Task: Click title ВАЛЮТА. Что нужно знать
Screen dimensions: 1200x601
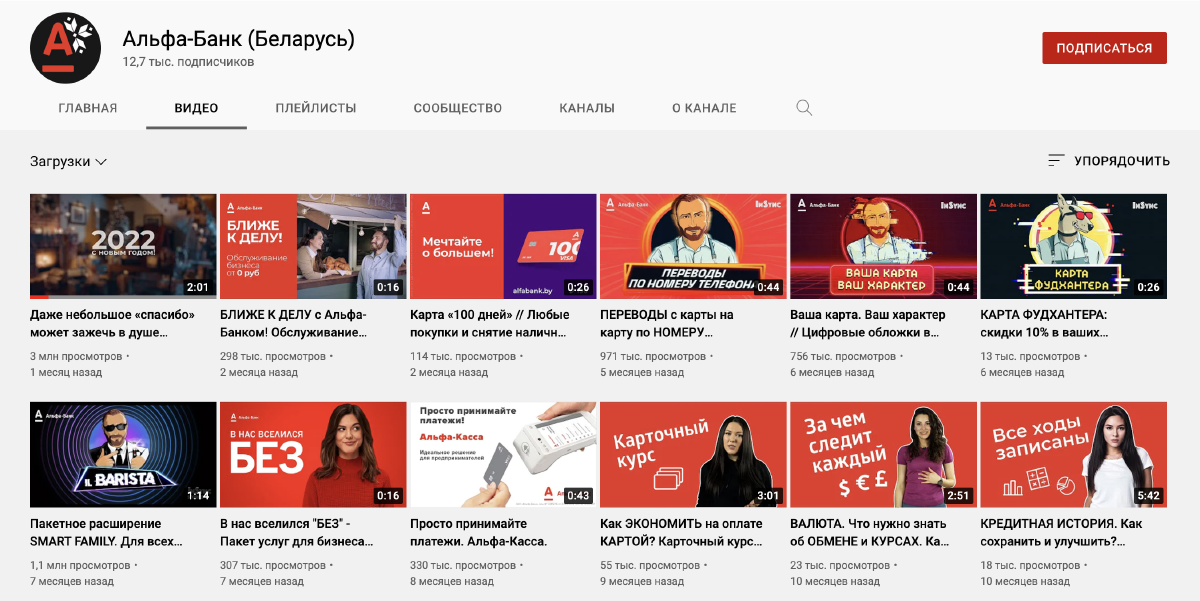Action: click(871, 532)
